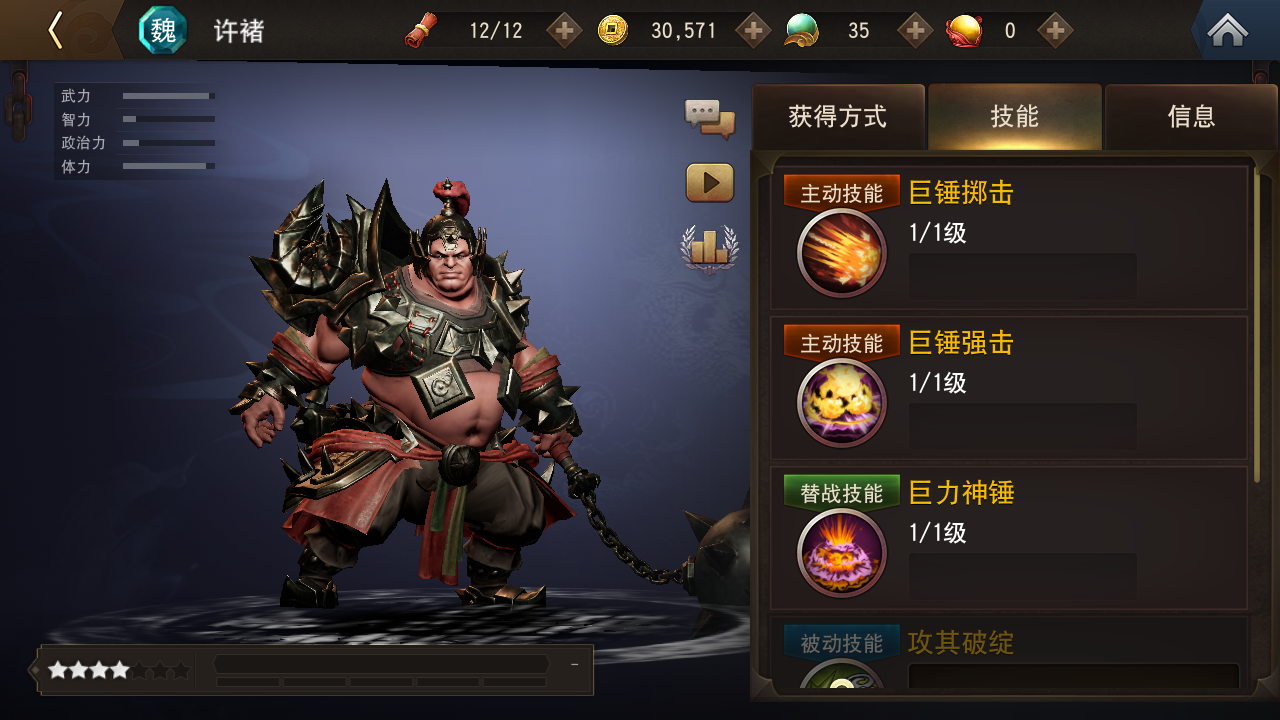The width and height of the screenshot is (1280, 720).
Task: Select the 巨锤强击 skill icon
Action: pos(842,403)
